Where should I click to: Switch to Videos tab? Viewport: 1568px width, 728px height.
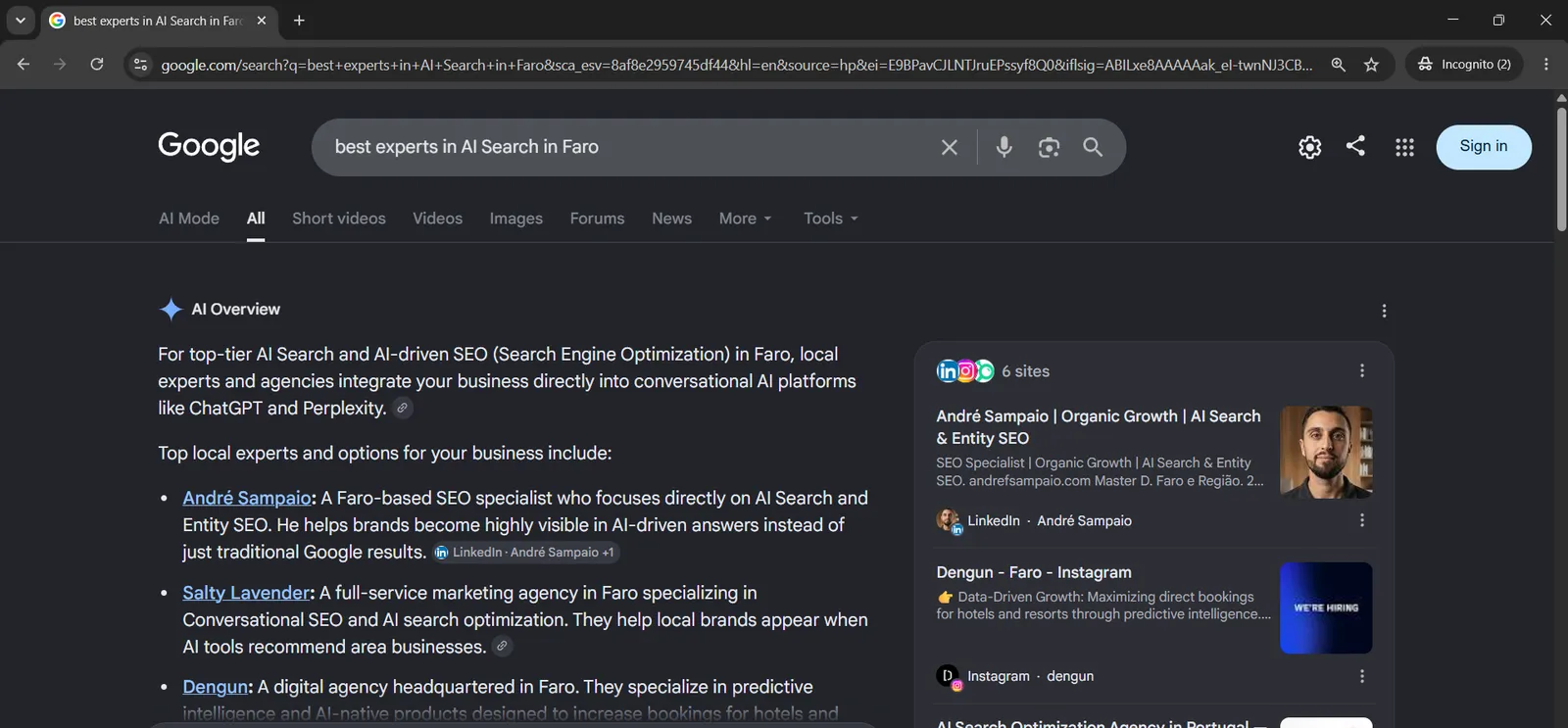coord(437,218)
